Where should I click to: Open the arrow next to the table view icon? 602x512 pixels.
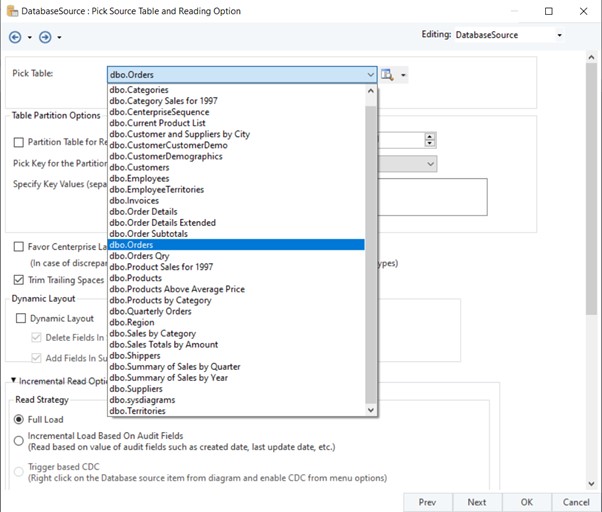point(403,75)
